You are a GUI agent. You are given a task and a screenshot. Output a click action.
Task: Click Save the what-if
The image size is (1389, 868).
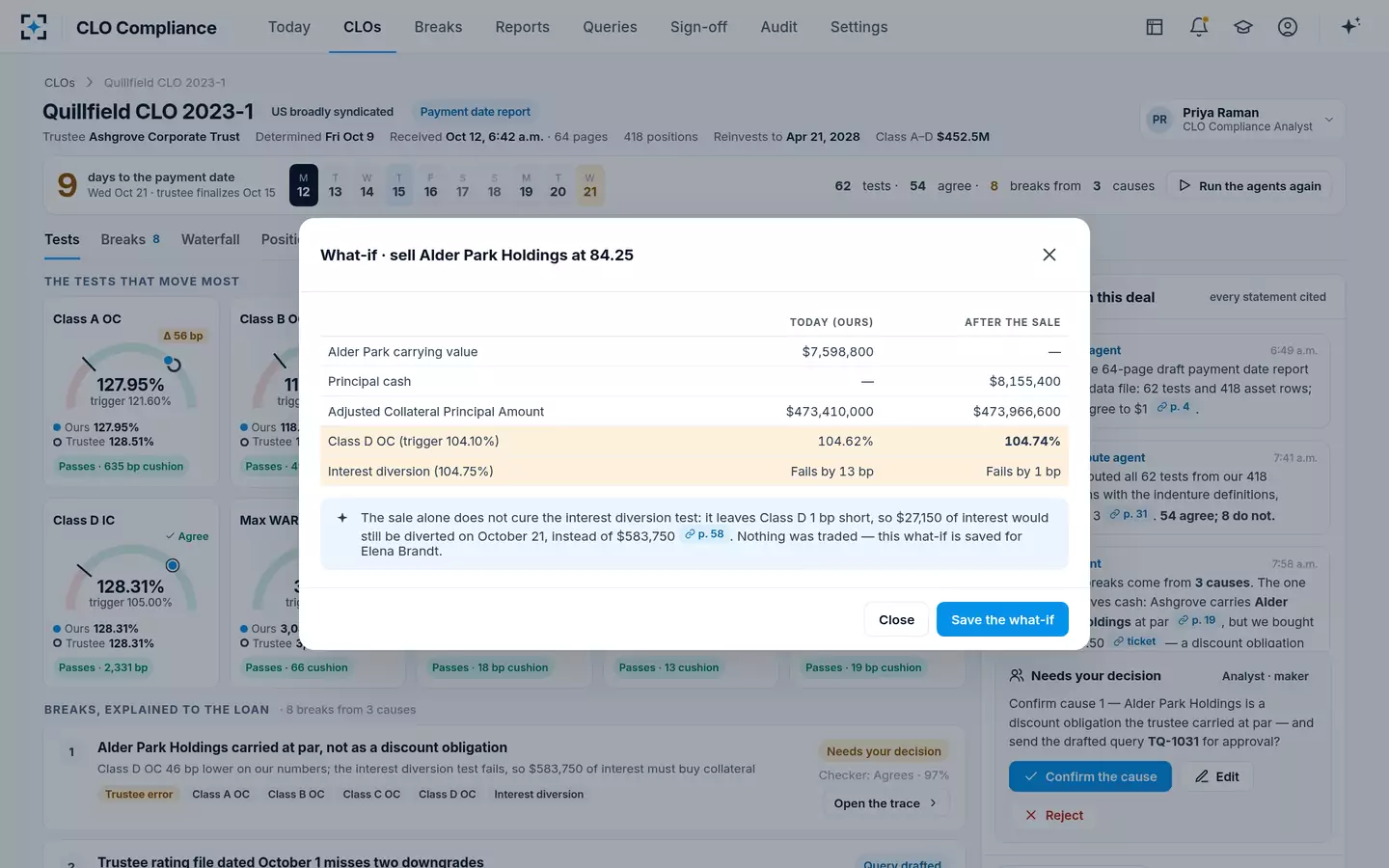1002,619
